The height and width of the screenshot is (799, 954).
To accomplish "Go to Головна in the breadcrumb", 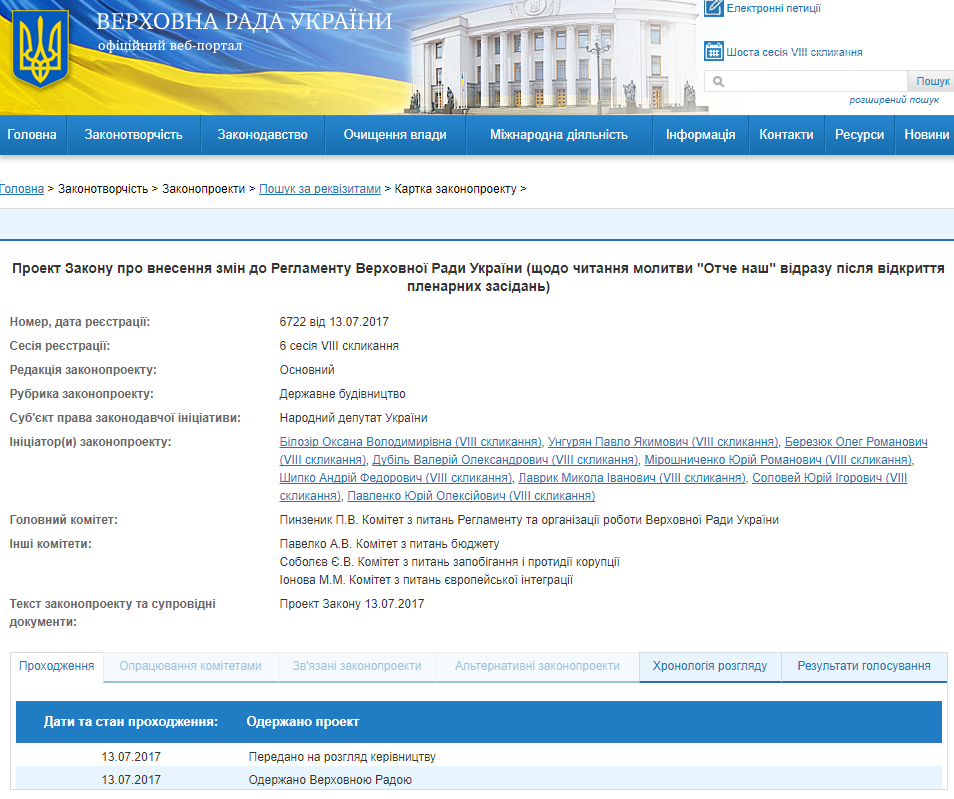I will tap(22, 189).
